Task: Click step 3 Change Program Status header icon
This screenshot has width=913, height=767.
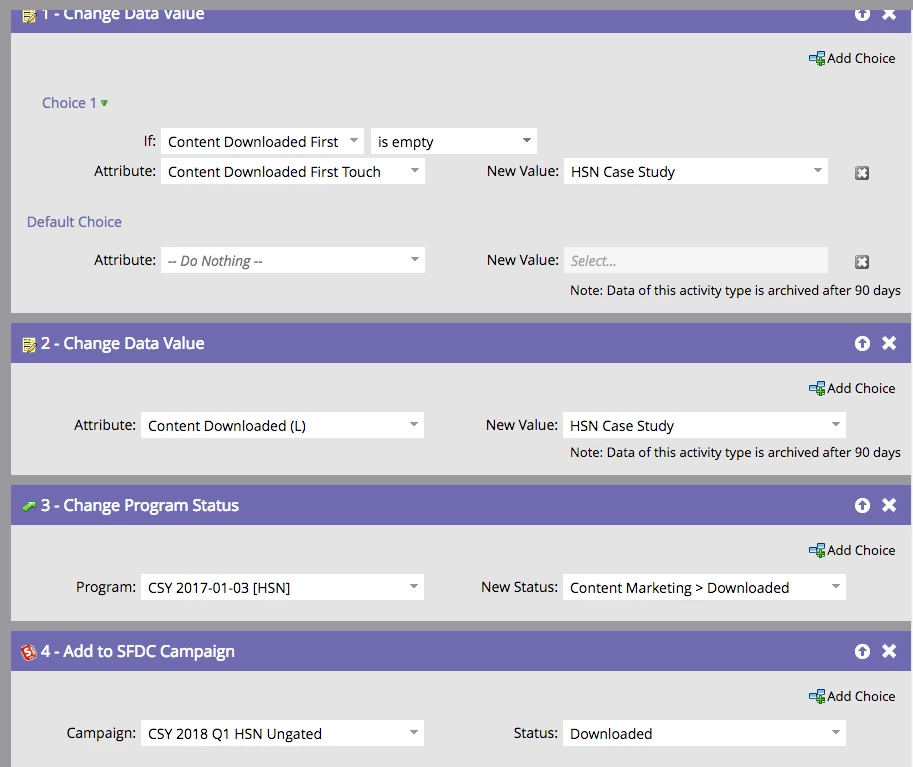Action: [x=29, y=506]
